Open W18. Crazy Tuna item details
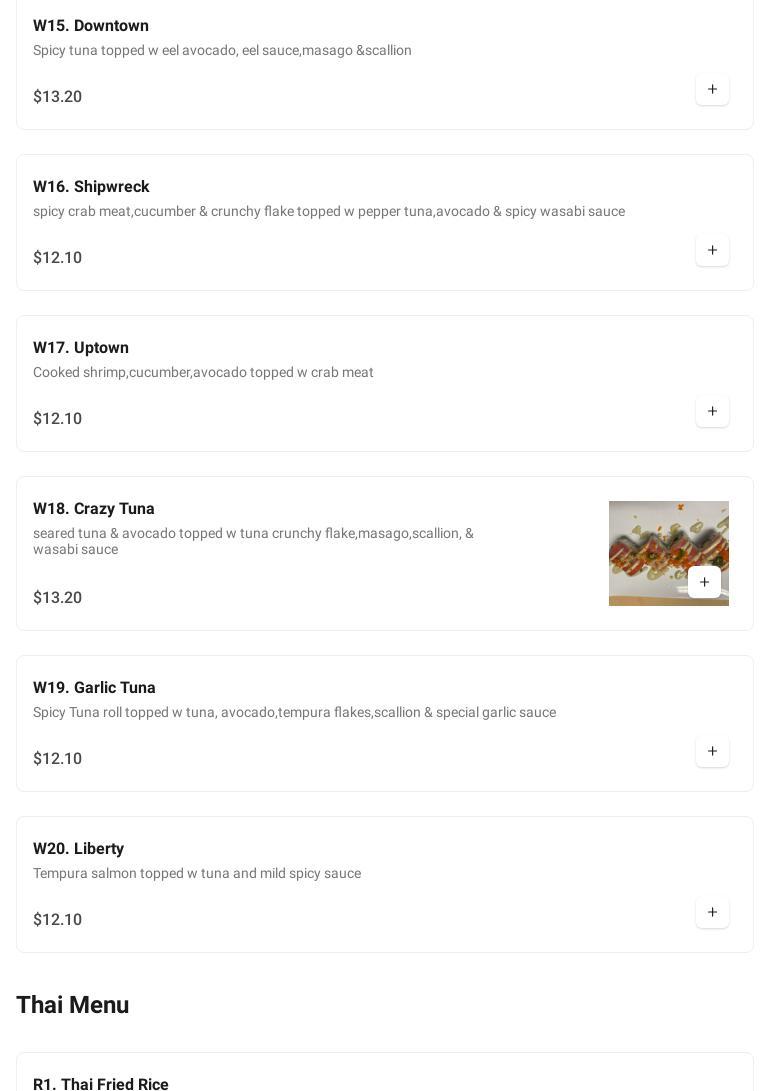 (94, 509)
